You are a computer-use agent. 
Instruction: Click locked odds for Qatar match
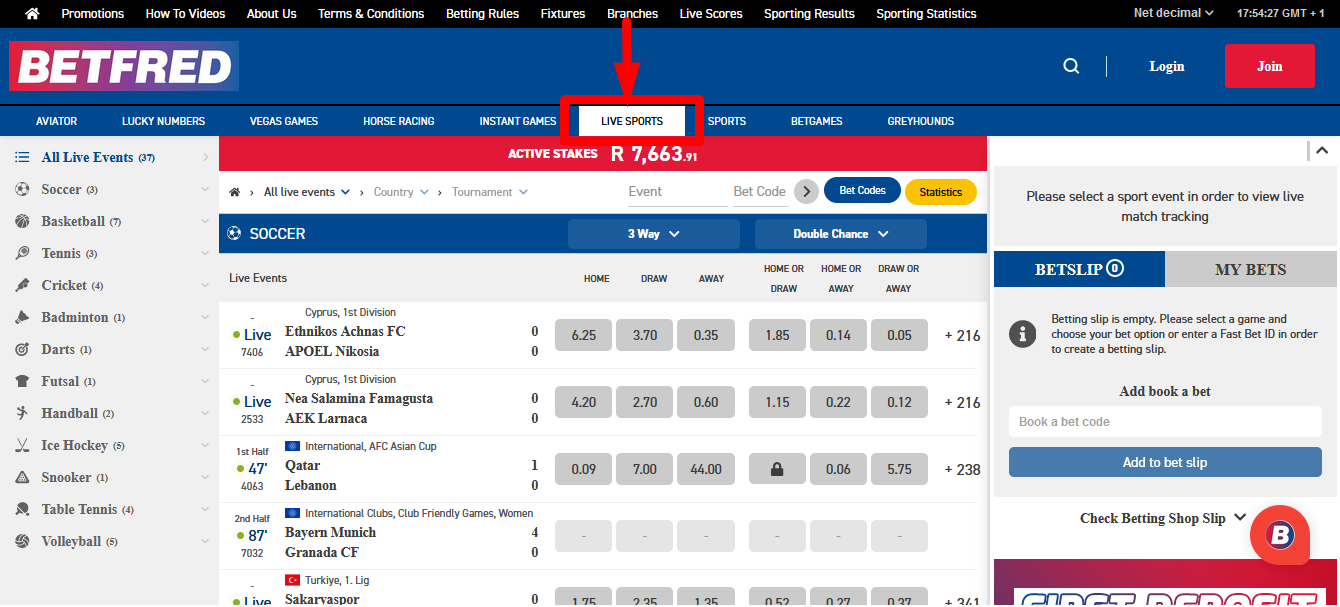click(x=779, y=469)
